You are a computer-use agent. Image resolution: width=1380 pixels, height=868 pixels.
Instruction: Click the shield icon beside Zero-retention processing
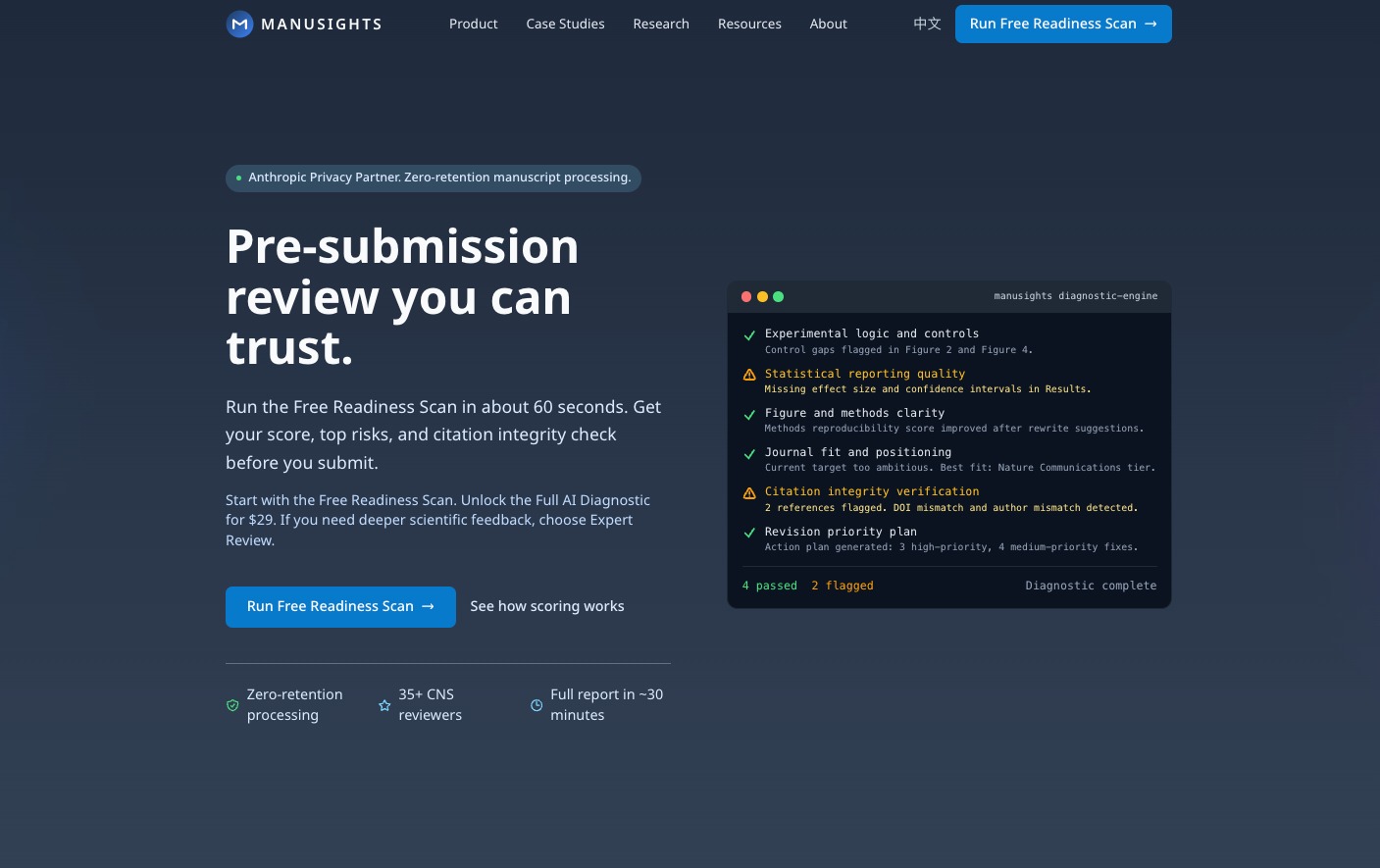(232, 705)
